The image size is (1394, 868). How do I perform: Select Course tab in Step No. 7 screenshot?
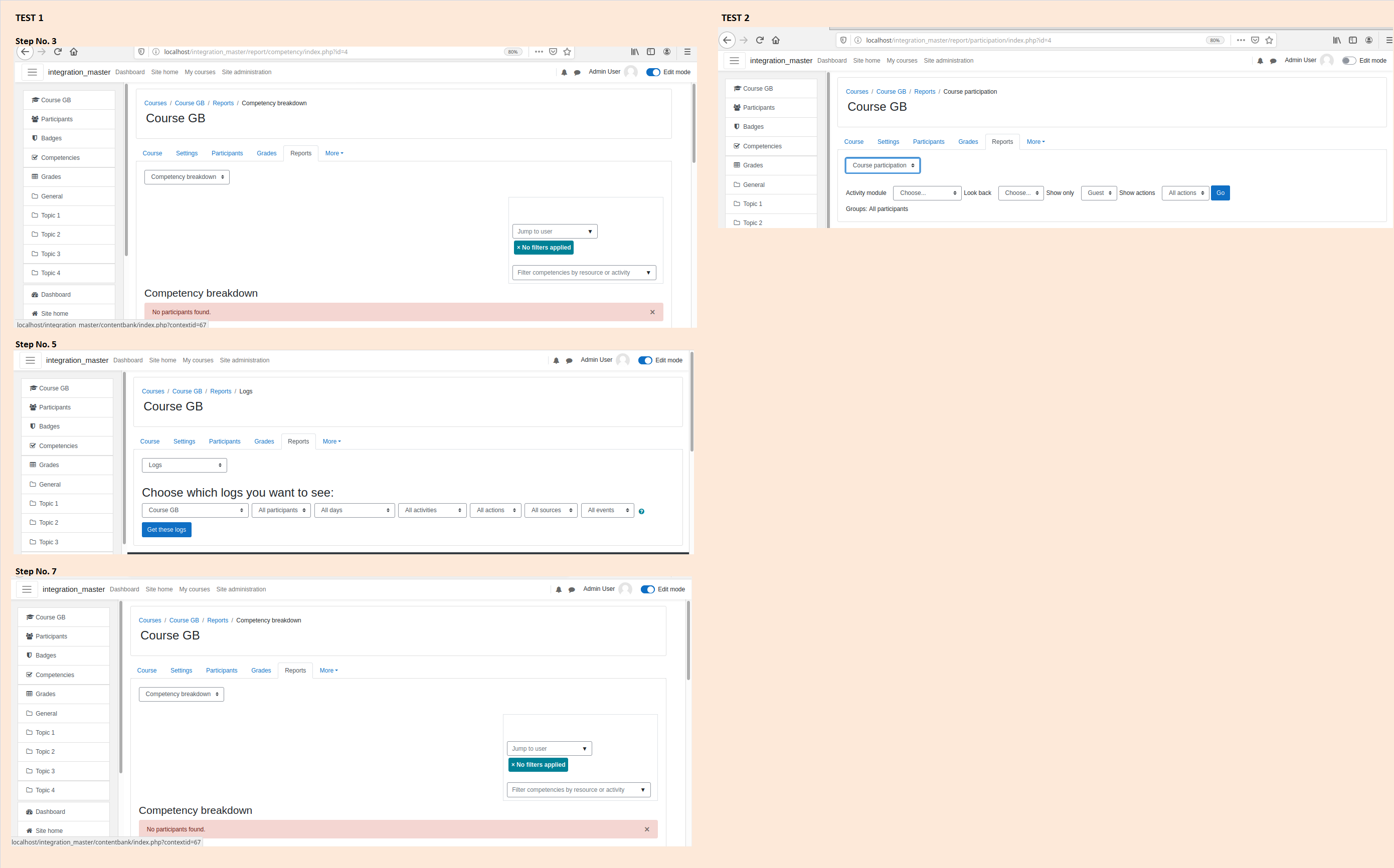pos(146,671)
